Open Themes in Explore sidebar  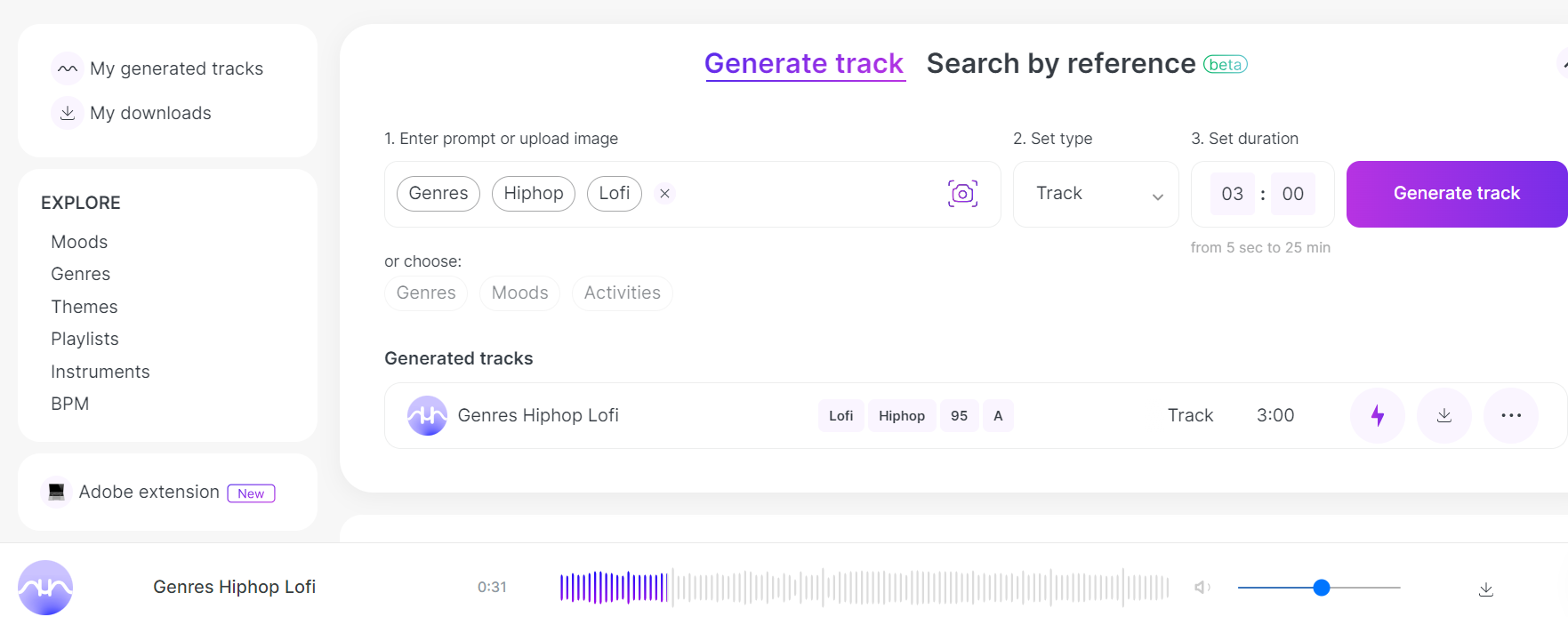(x=84, y=307)
